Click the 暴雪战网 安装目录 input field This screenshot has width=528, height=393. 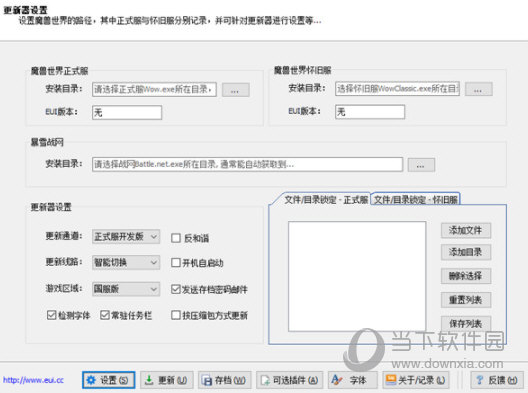(248, 164)
